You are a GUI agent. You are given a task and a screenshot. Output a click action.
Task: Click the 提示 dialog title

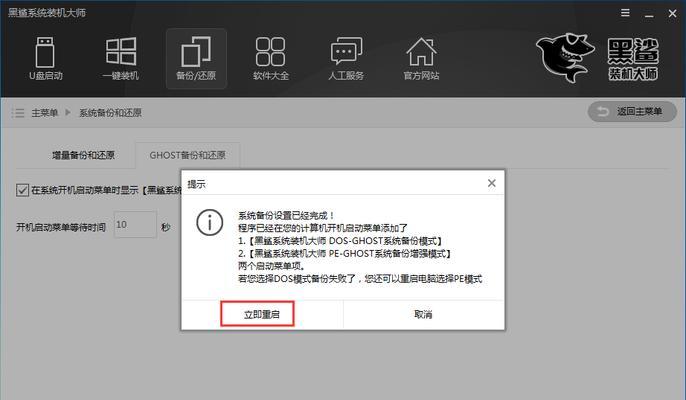[196, 184]
